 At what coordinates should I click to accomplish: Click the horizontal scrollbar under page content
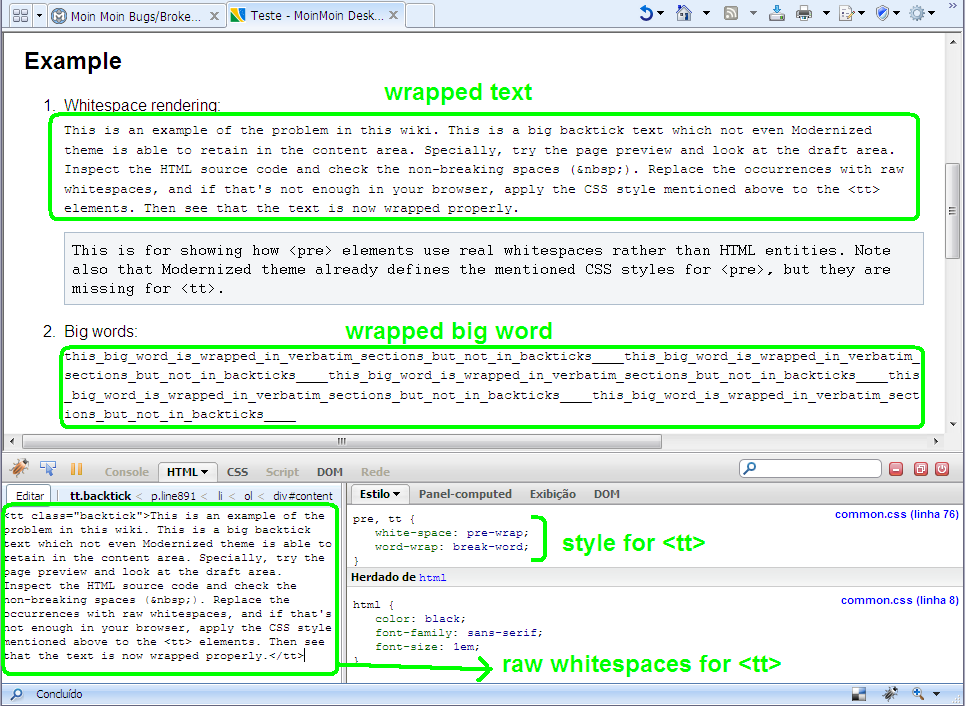[340, 441]
